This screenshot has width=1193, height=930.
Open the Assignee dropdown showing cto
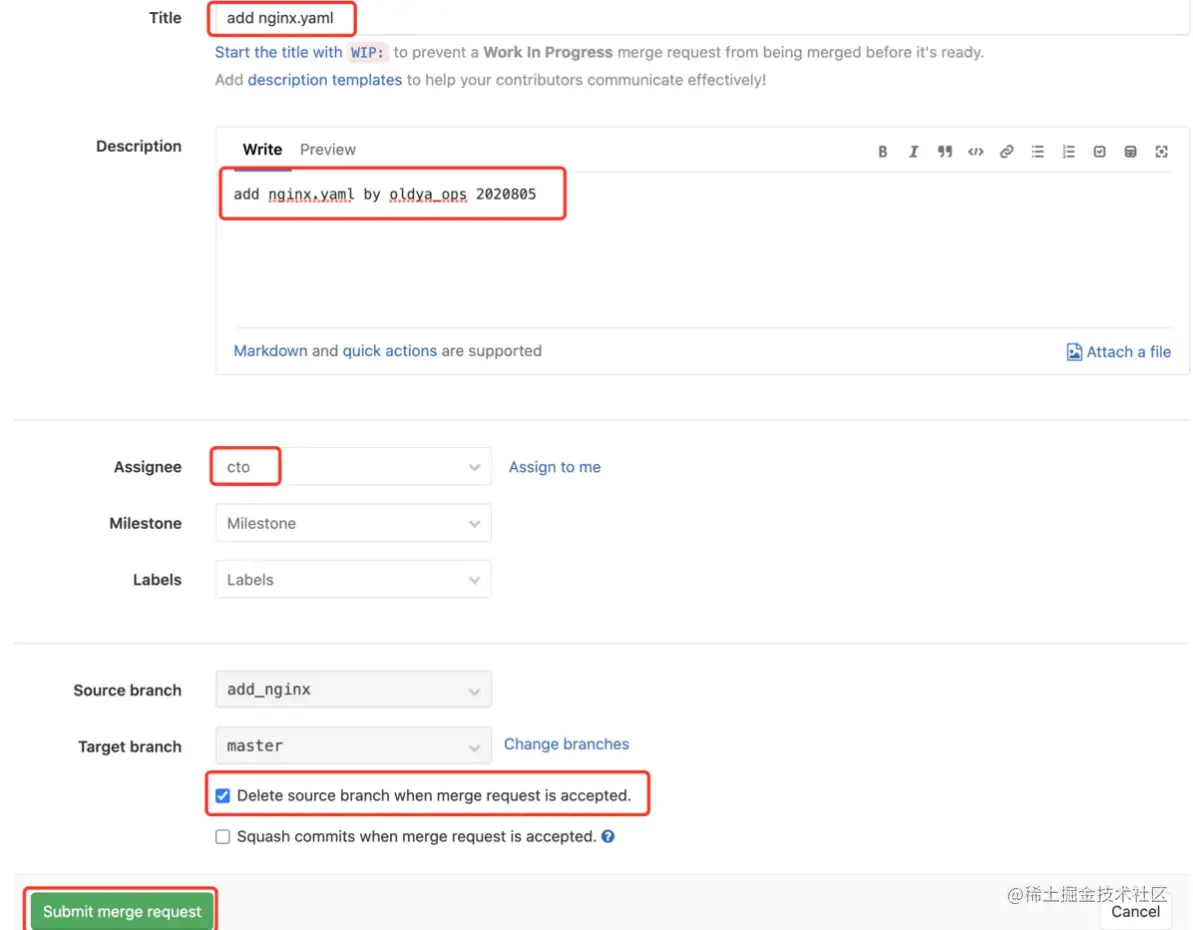coord(353,467)
